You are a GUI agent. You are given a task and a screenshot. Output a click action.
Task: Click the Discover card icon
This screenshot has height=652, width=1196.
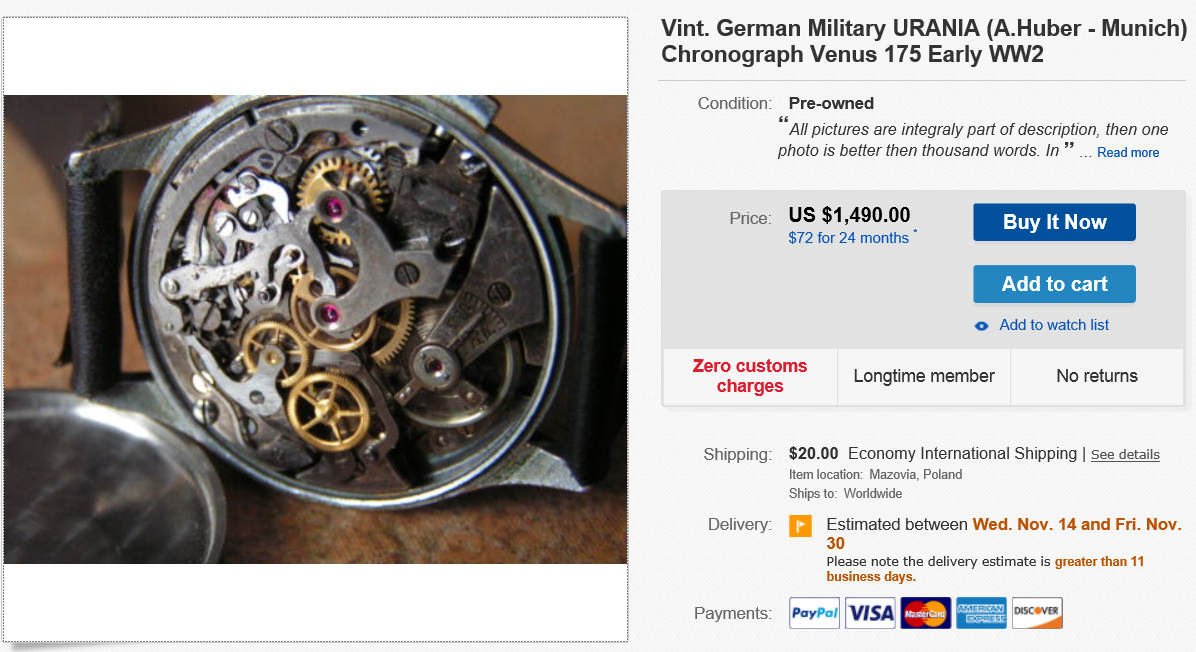pyautogui.click(x=1037, y=612)
